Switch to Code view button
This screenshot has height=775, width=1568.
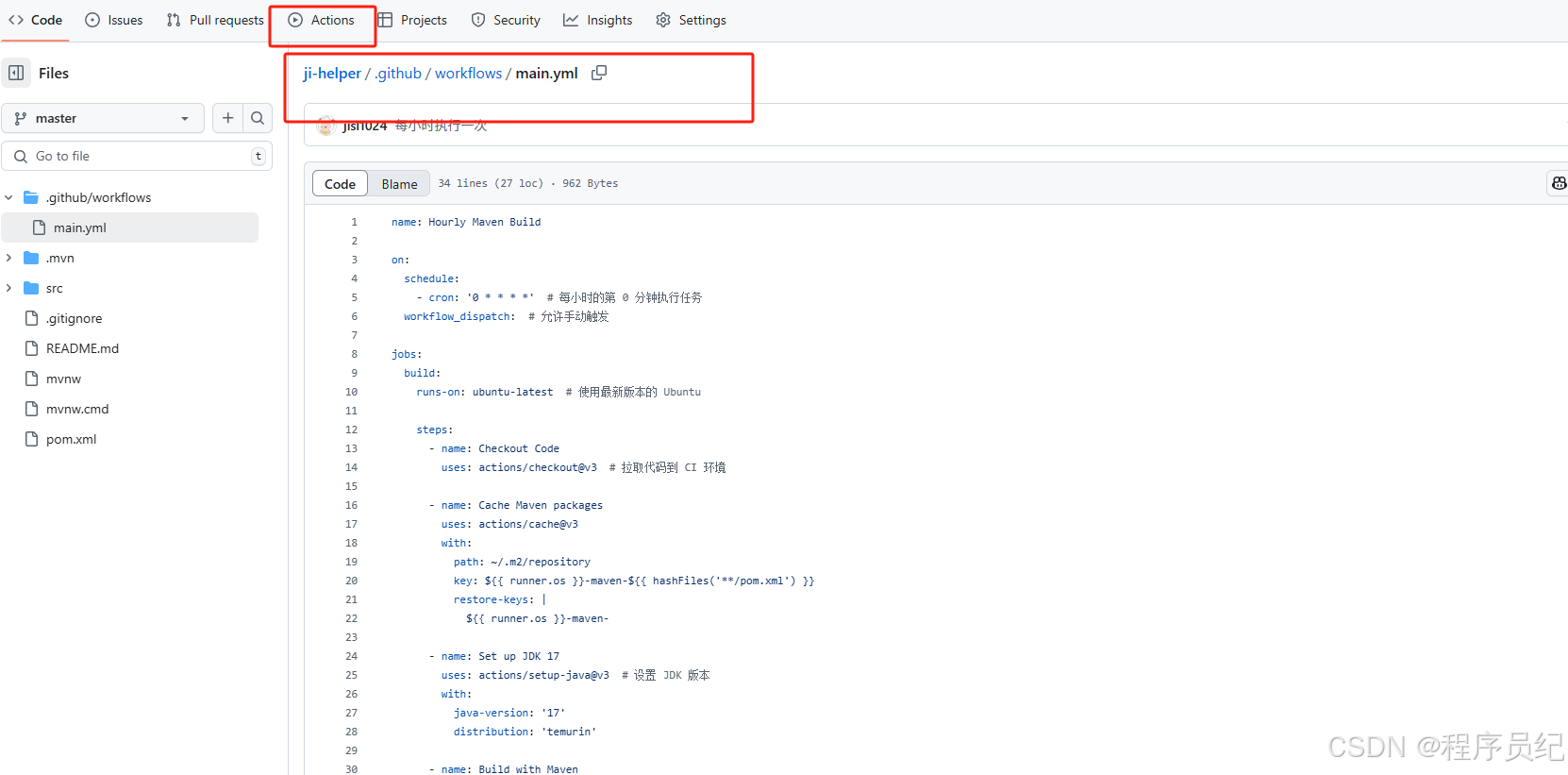pos(340,184)
